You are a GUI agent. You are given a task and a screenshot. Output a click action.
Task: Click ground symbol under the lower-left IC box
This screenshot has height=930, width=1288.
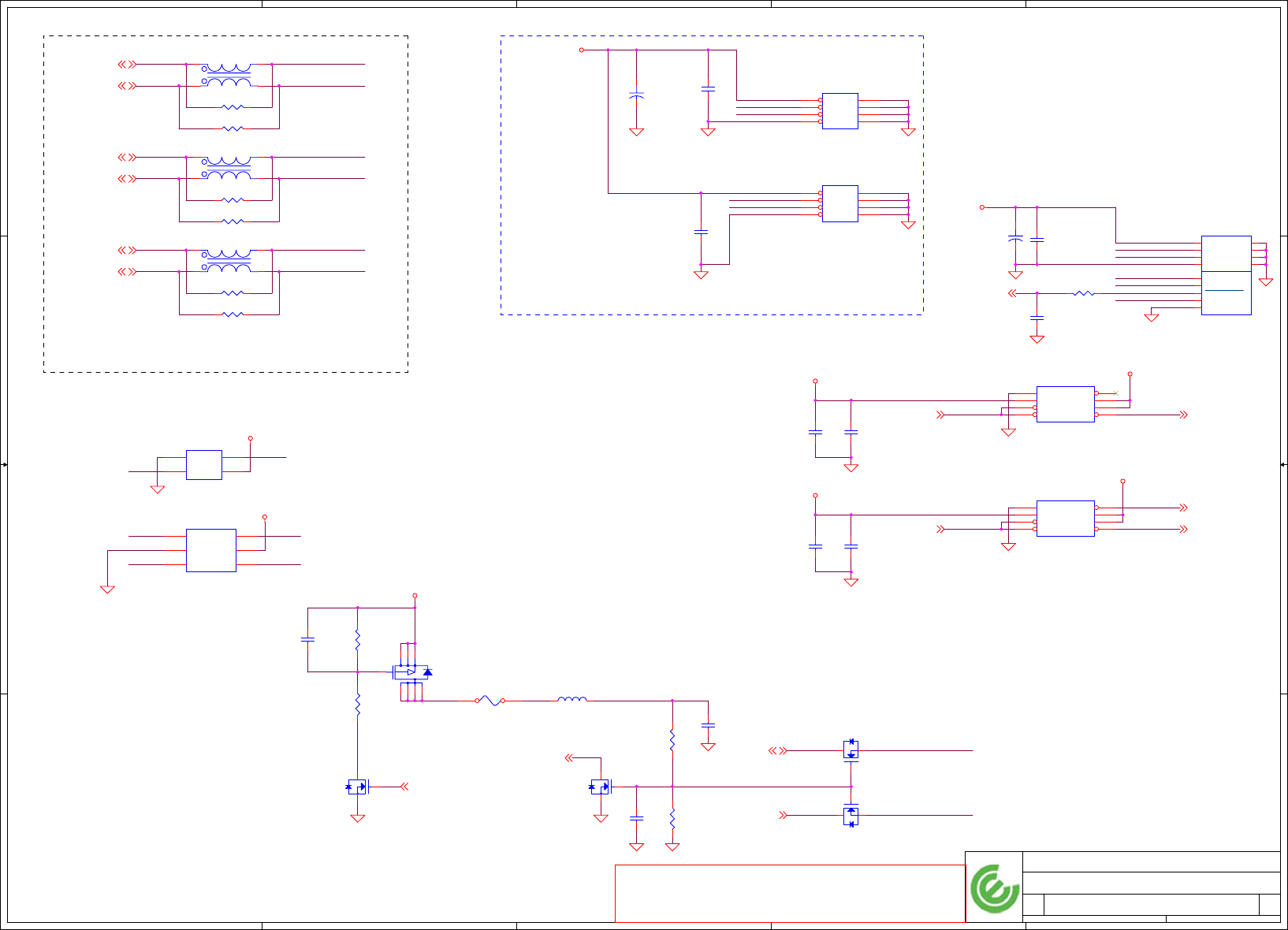point(108,590)
